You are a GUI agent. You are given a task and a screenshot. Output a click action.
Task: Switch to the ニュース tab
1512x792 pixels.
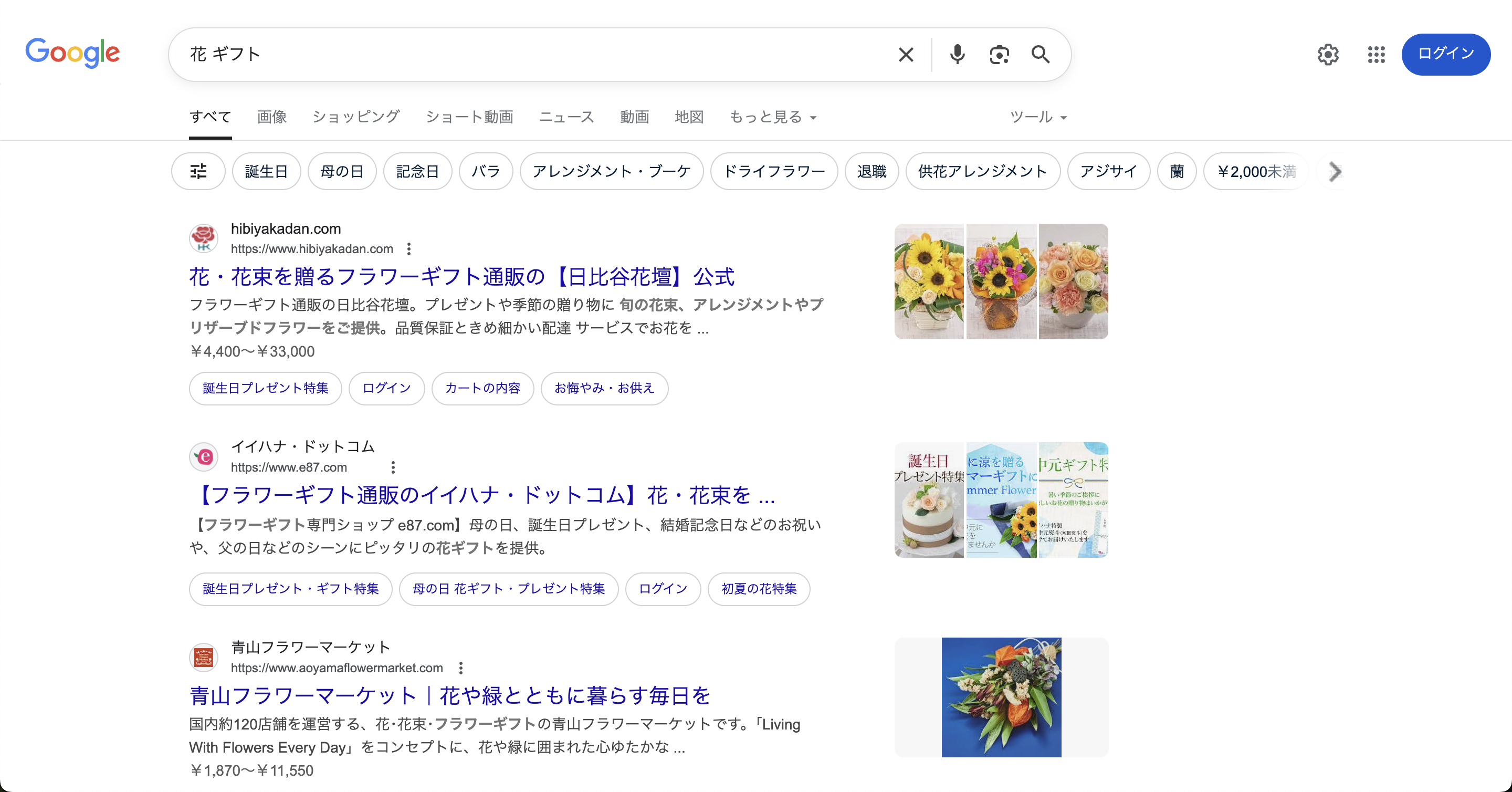[x=566, y=117]
